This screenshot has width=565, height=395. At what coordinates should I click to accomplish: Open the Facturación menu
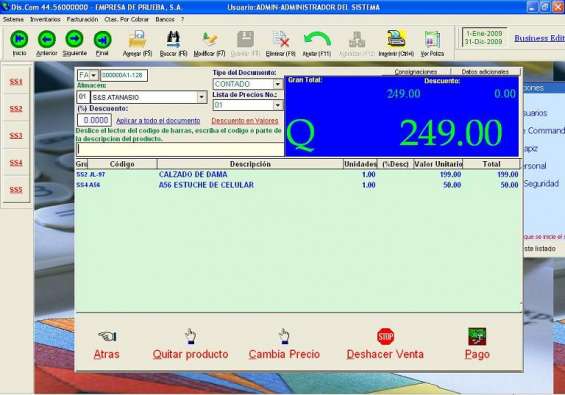[x=82, y=19]
